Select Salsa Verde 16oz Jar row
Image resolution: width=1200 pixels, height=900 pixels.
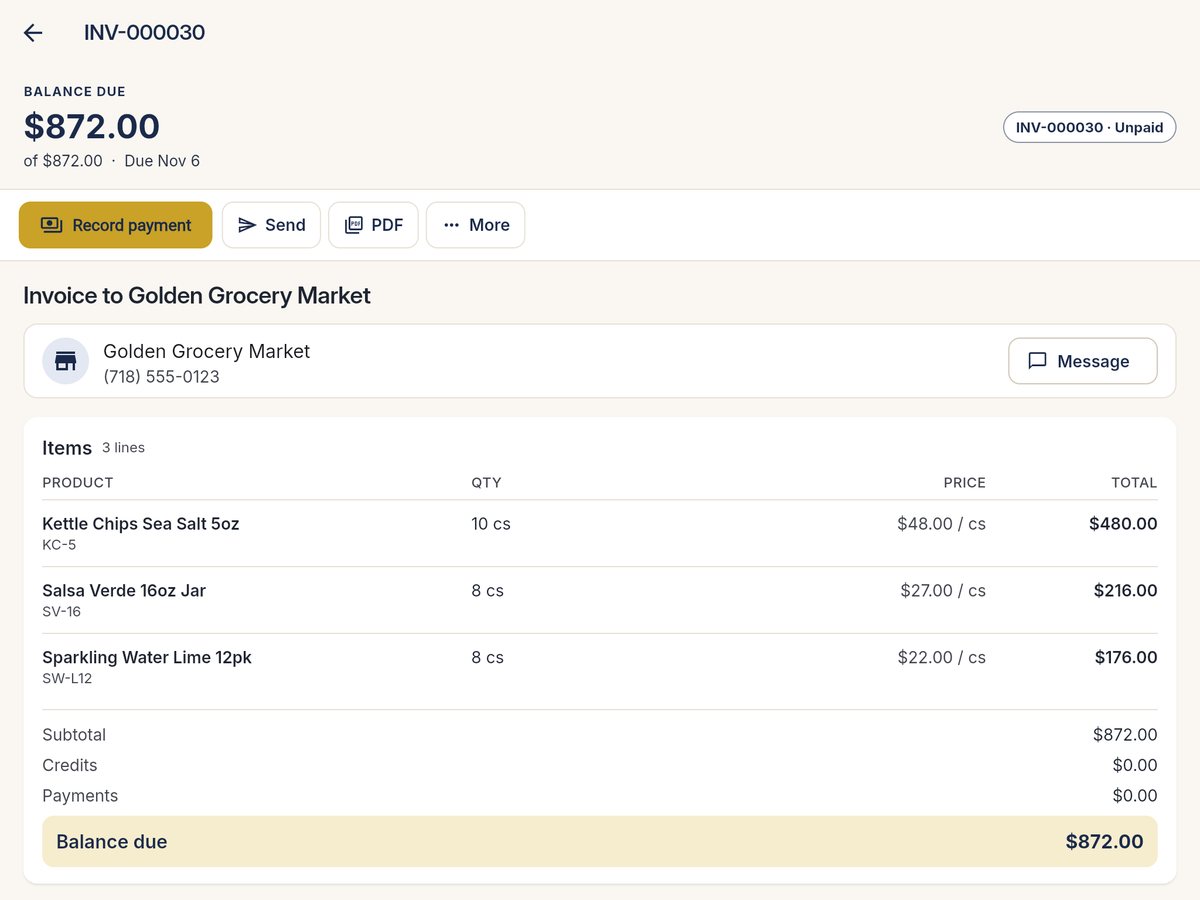coord(600,600)
